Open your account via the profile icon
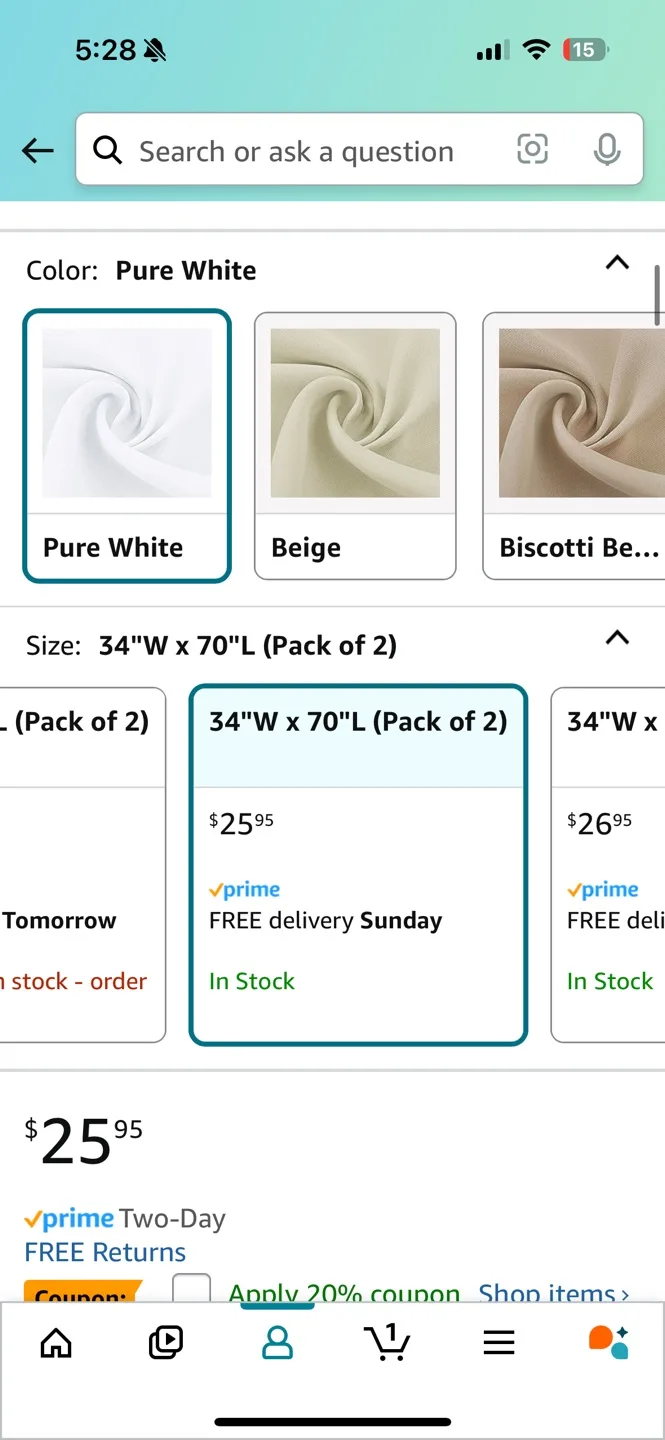Screen dimensions: 665x1440 tap(277, 1344)
